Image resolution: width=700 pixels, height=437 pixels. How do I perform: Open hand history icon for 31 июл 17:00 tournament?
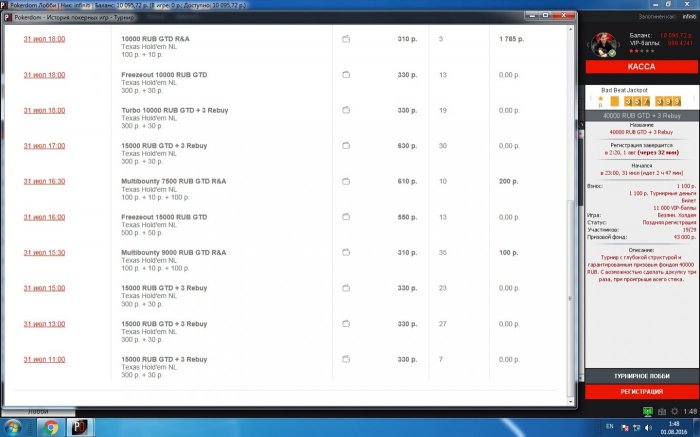(x=346, y=146)
